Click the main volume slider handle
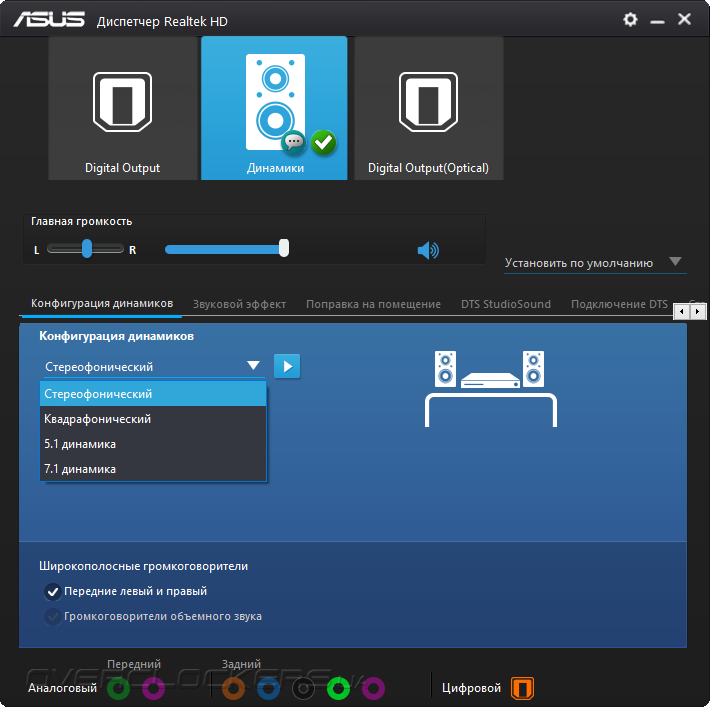 (x=284, y=248)
